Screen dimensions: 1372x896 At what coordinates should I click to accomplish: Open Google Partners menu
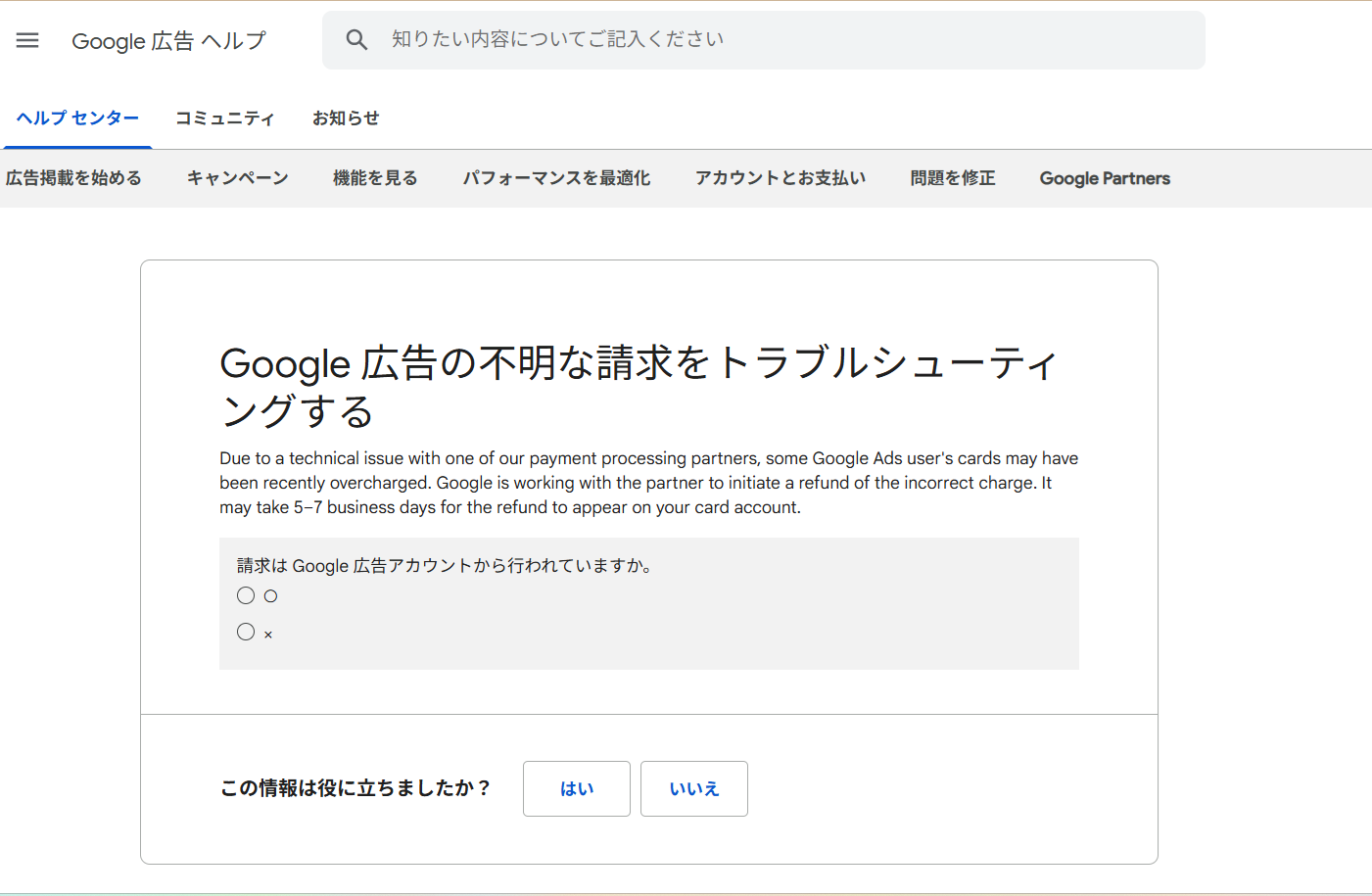(1105, 178)
